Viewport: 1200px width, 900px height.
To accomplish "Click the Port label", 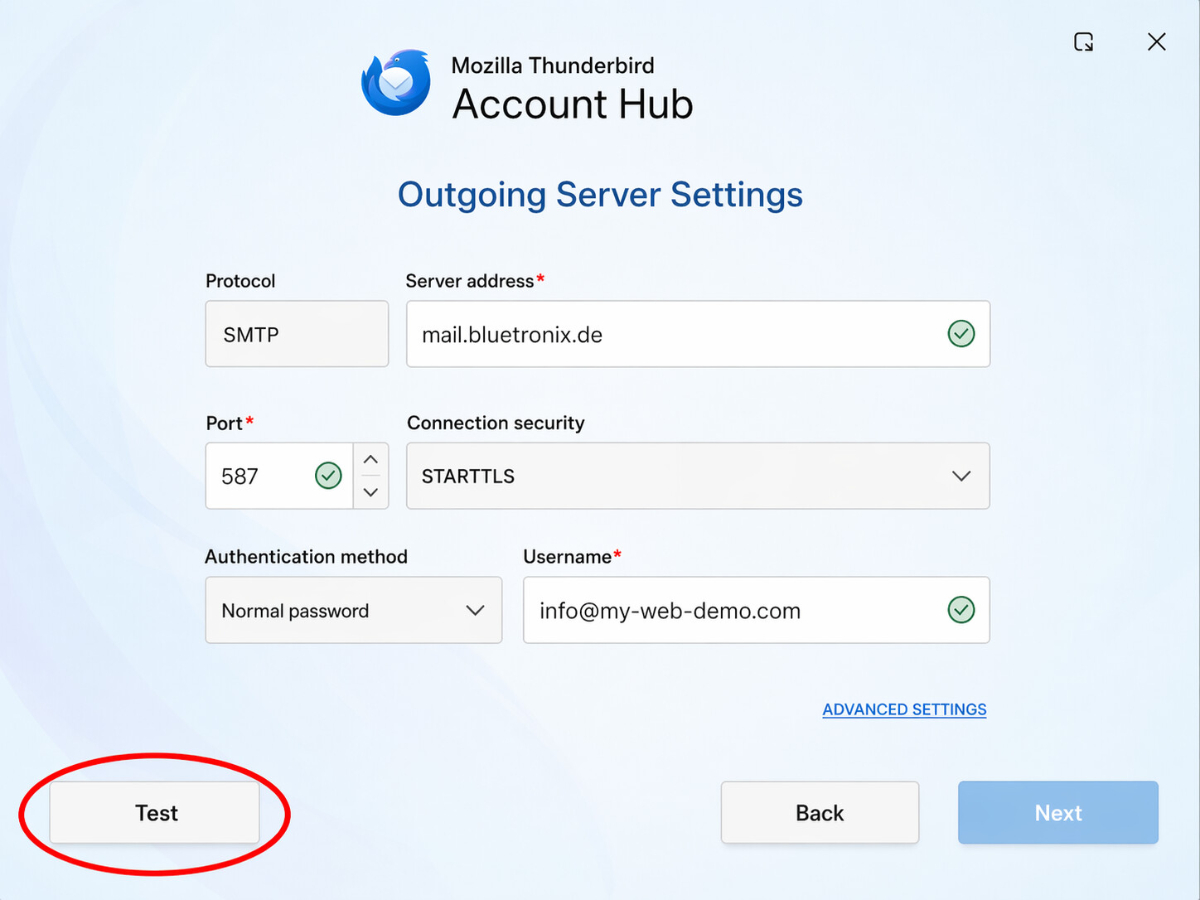I will [x=229, y=423].
